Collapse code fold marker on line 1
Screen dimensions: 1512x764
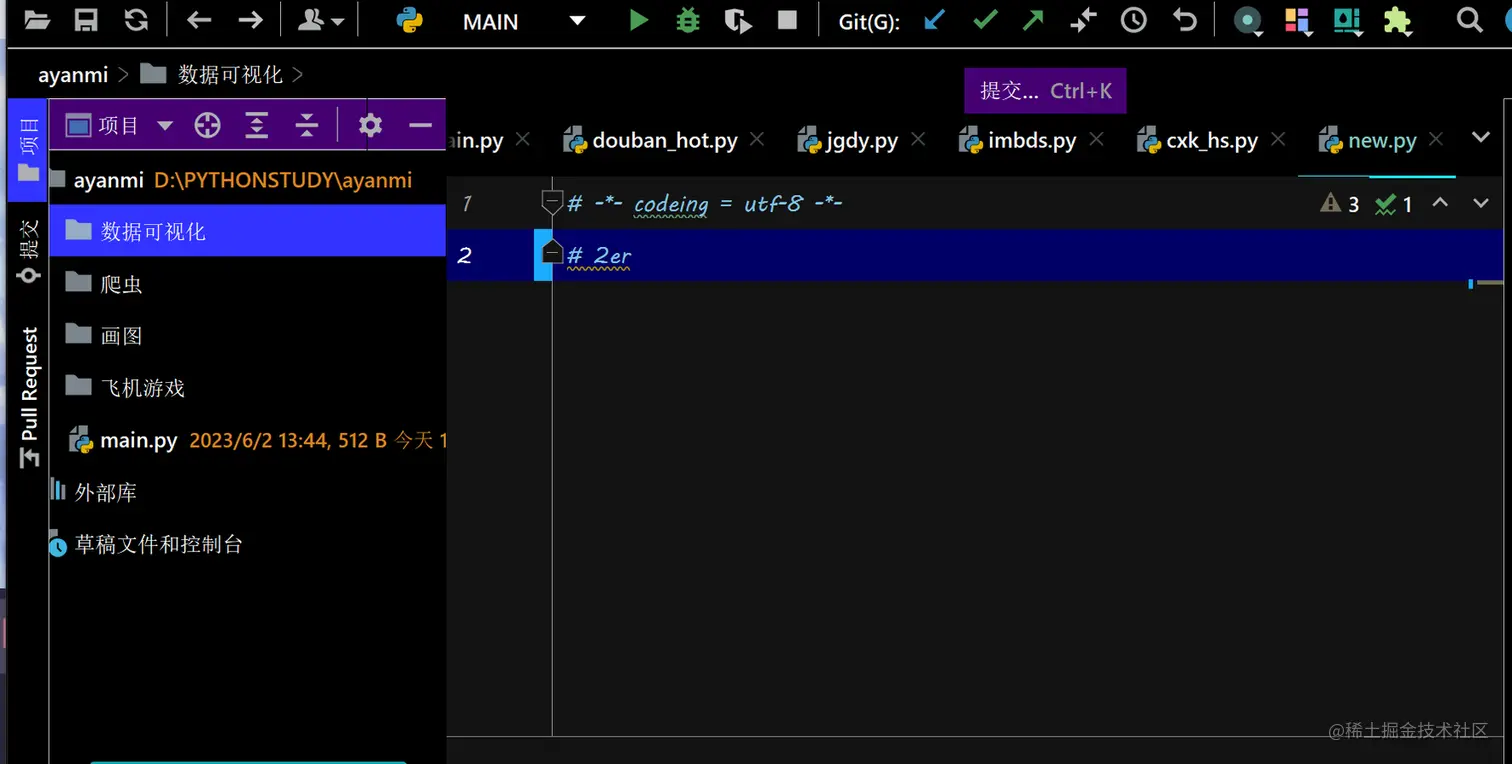(552, 202)
